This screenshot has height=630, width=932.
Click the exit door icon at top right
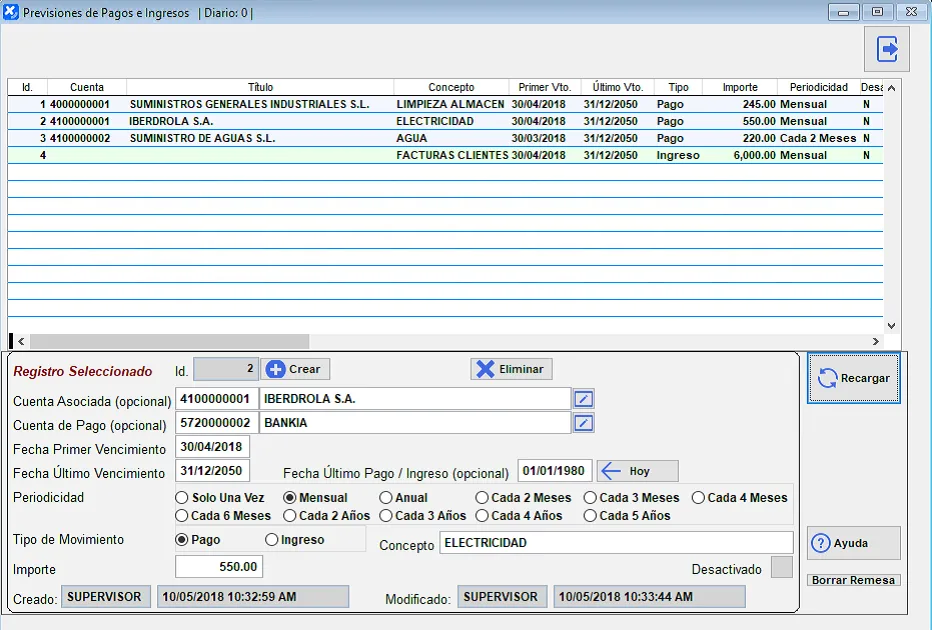tap(887, 49)
